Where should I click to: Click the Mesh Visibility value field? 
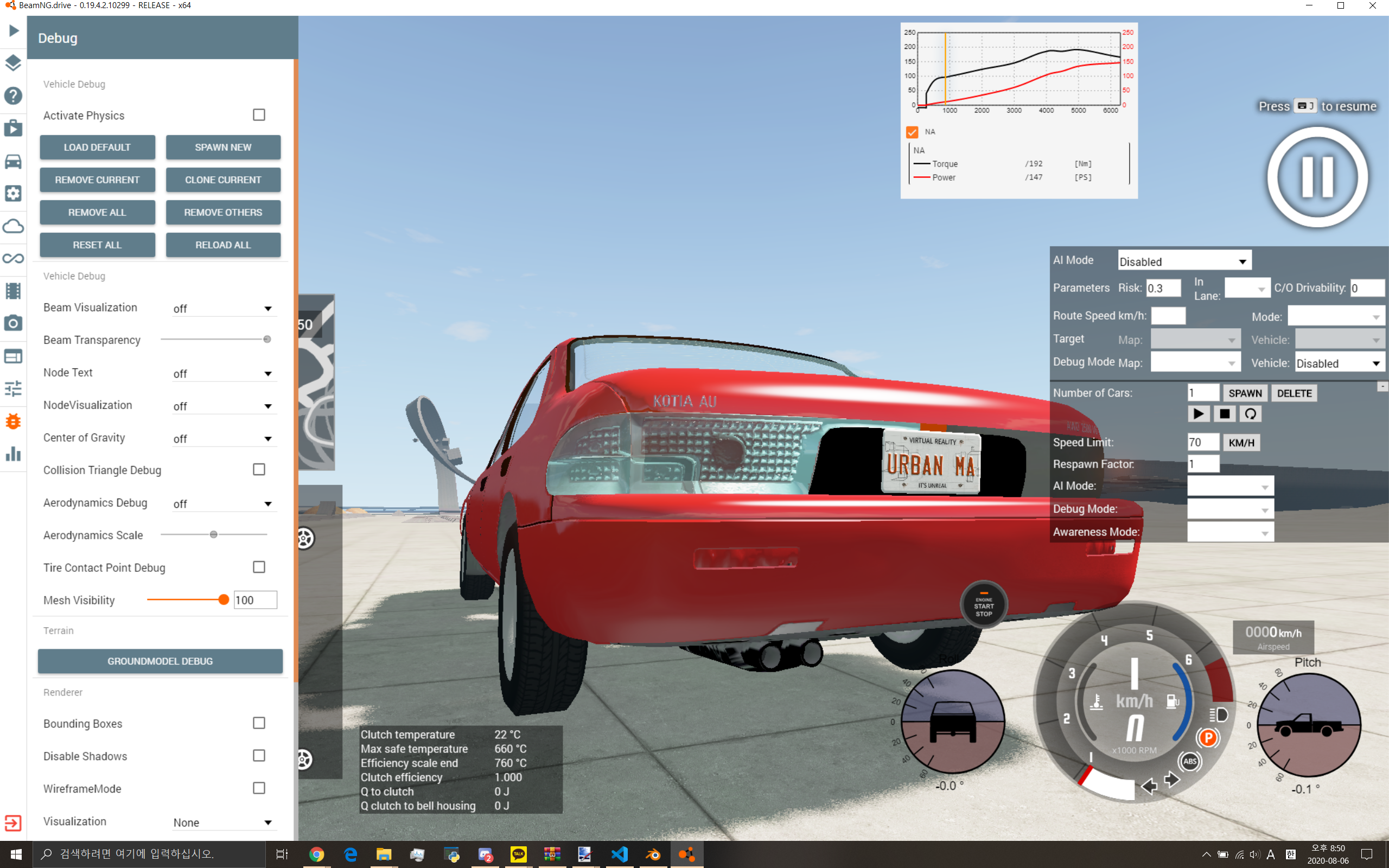pos(256,600)
